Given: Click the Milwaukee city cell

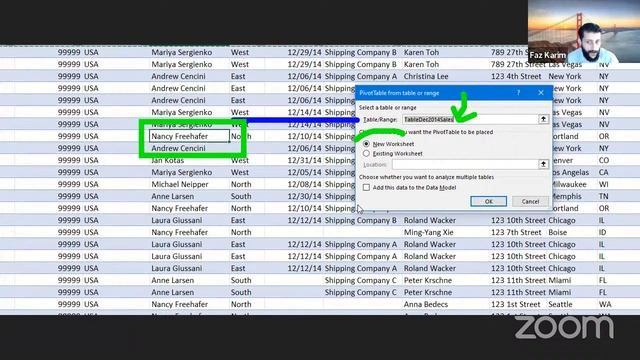Looking at the screenshot, I should [569, 184].
